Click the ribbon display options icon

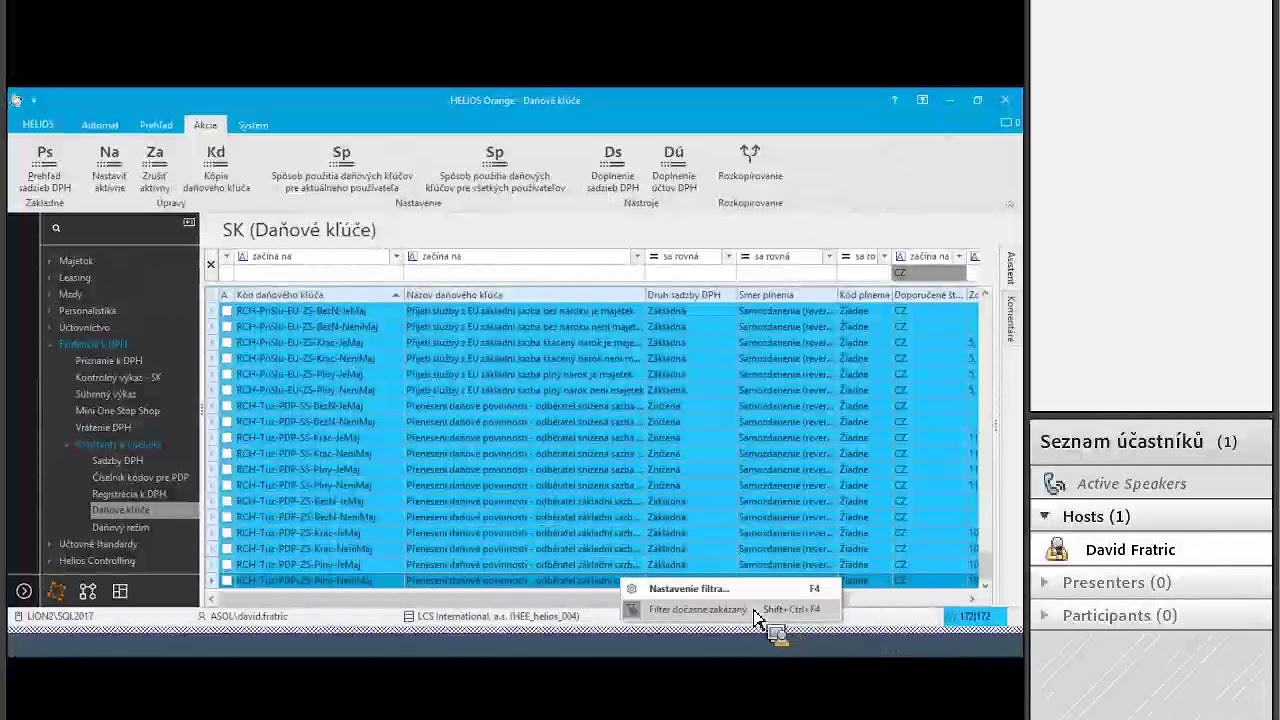point(922,100)
